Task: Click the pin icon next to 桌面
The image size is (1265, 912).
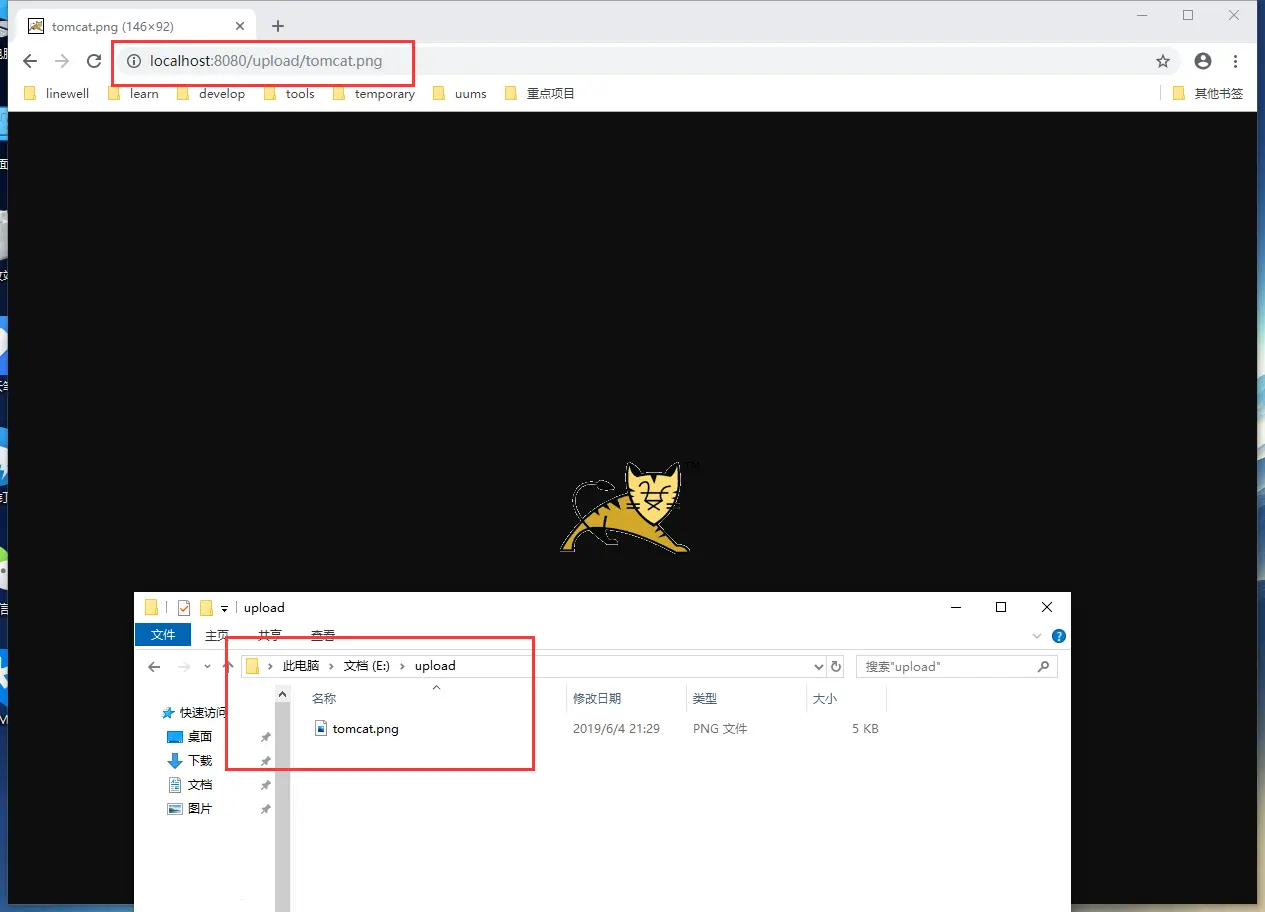Action: 265,737
